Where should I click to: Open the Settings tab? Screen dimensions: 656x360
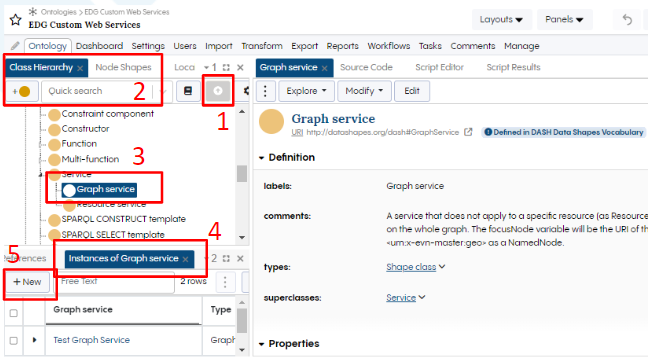(x=148, y=46)
